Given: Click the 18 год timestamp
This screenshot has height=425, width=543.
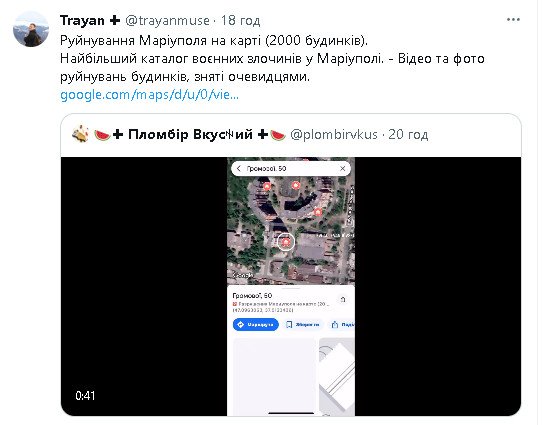Looking at the screenshot, I should pos(240,21).
